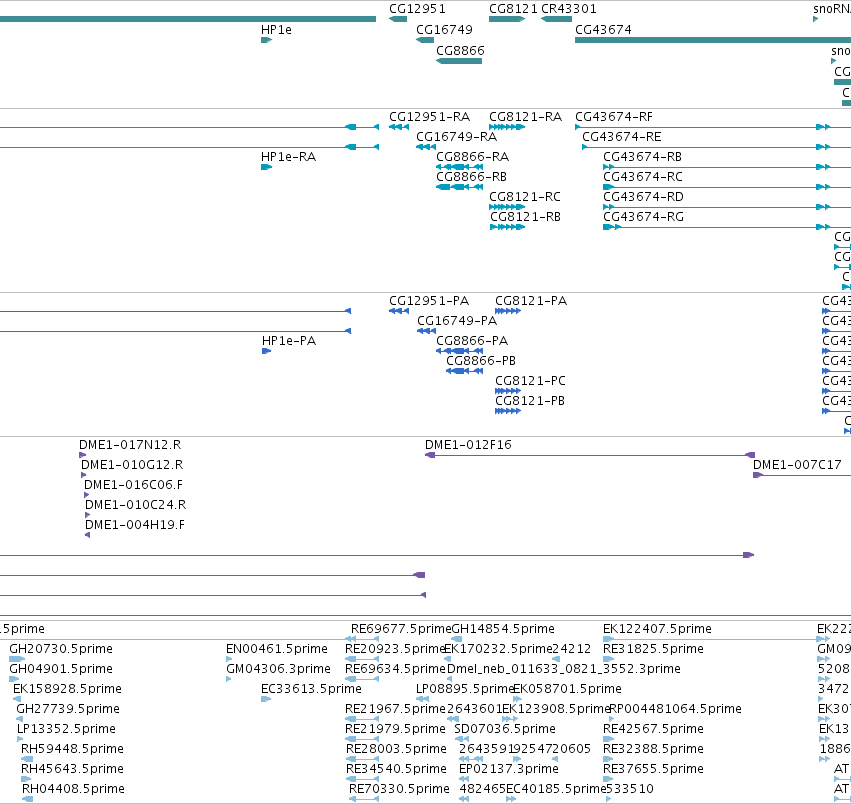The image size is (851, 804).
Task: Select EST GH14854.5prime
Action: 503,629
